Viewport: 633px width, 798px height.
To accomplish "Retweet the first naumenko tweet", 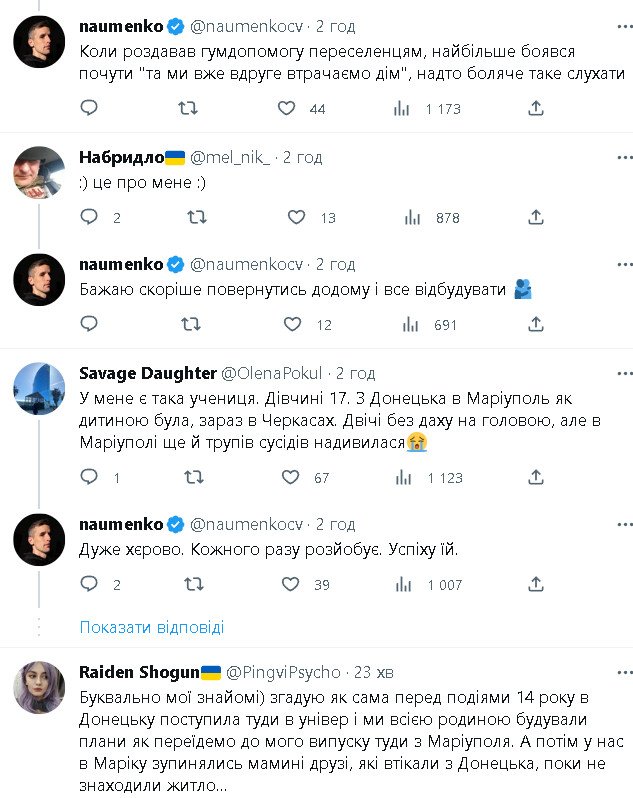I will 187,108.
